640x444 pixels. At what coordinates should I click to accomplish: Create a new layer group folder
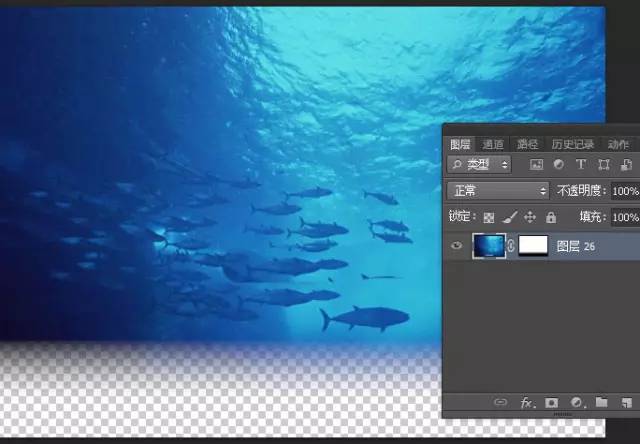click(x=601, y=403)
